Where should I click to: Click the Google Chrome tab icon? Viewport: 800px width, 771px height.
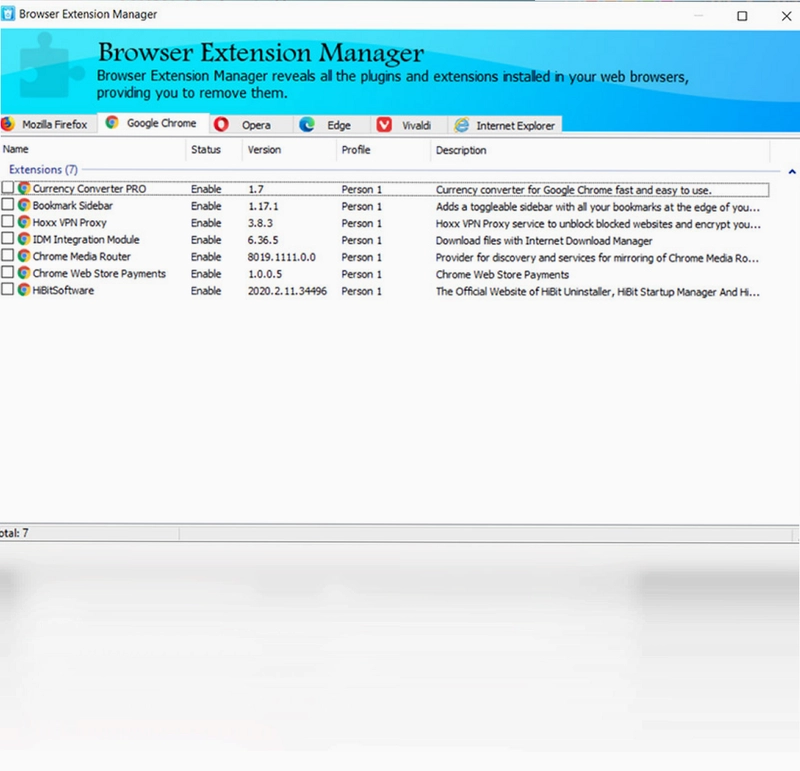[x=112, y=122]
